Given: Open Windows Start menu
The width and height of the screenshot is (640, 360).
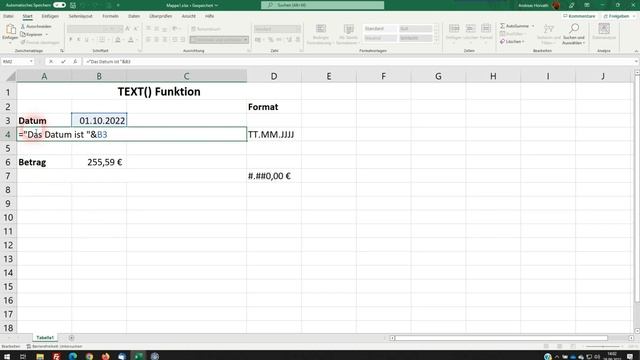Looking at the screenshot, I should [7, 356].
